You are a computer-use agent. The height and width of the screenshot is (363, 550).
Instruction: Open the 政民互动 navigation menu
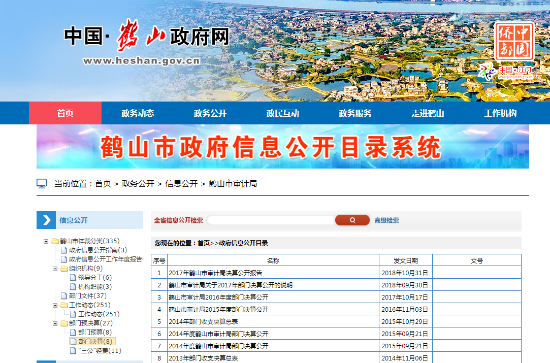283,113
